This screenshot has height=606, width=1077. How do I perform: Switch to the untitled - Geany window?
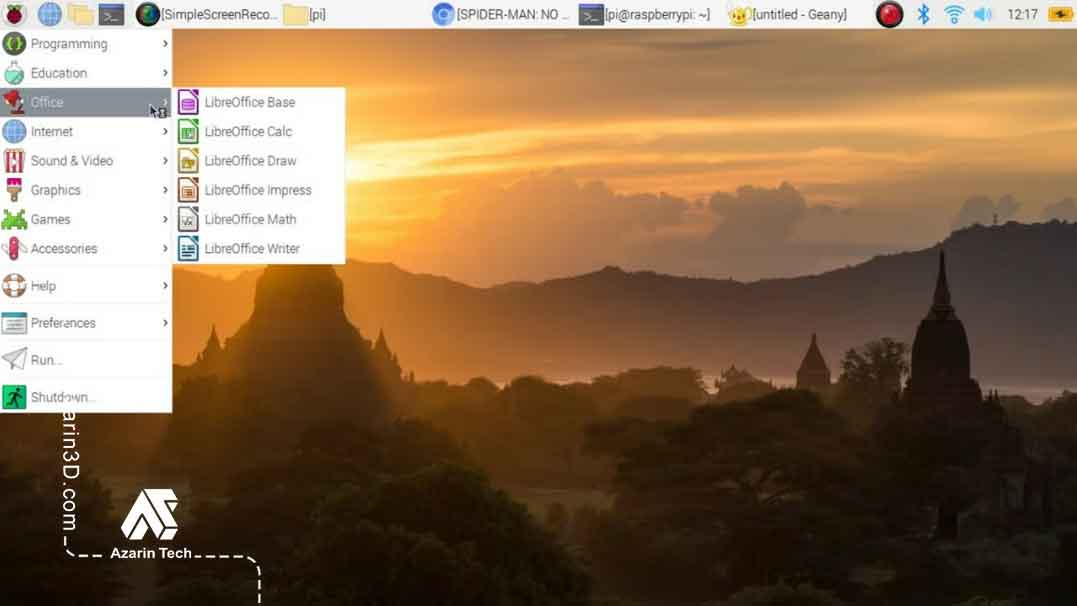click(788, 14)
